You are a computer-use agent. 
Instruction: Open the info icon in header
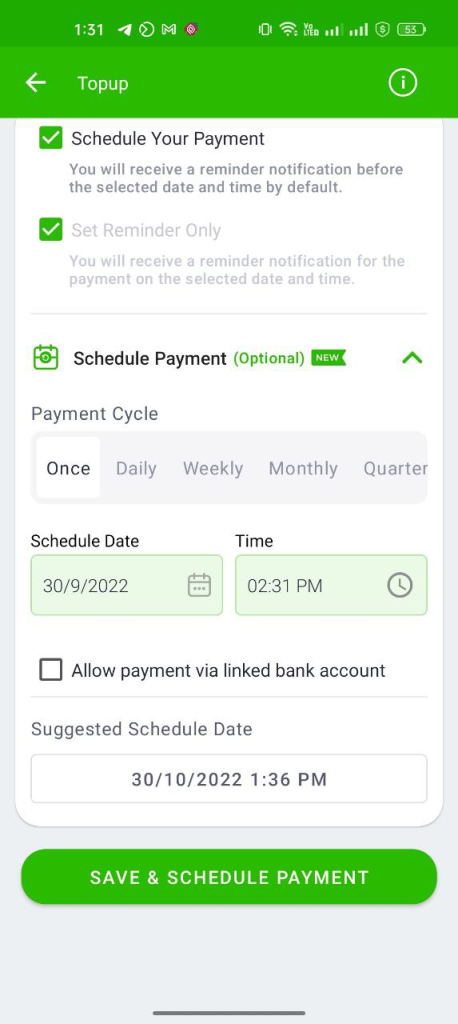[402, 83]
